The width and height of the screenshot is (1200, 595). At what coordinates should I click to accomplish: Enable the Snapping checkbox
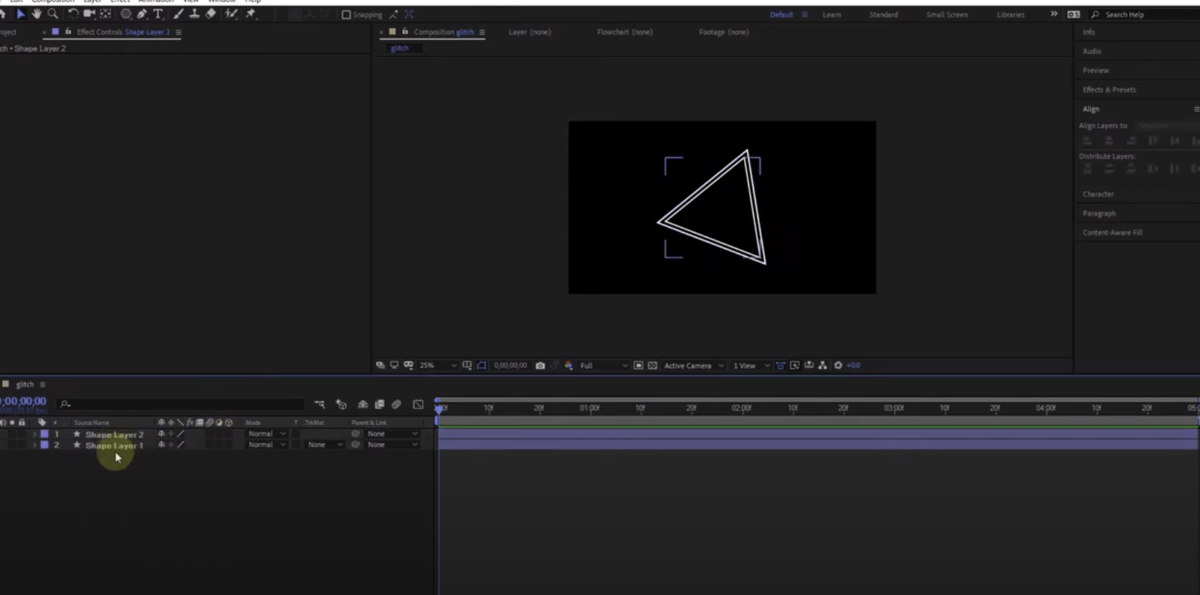pyautogui.click(x=346, y=15)
